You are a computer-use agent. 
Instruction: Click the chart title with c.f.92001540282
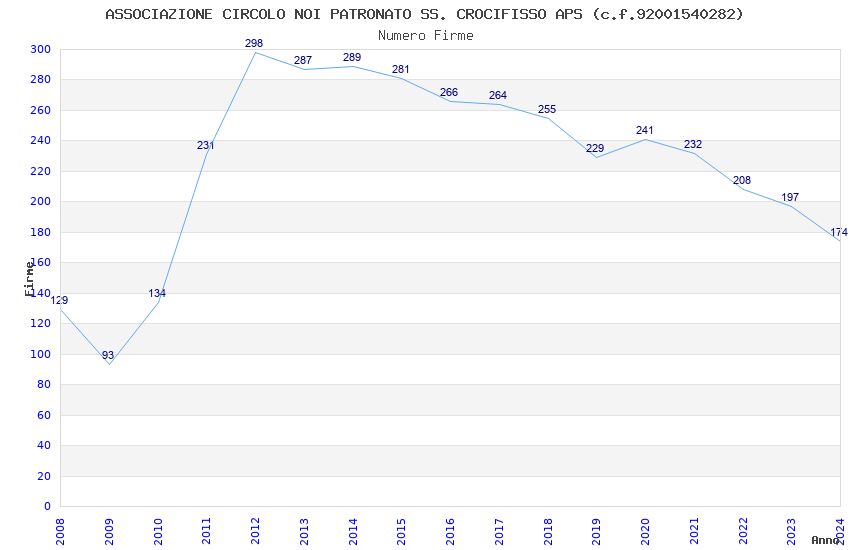(x=424, y=14)
